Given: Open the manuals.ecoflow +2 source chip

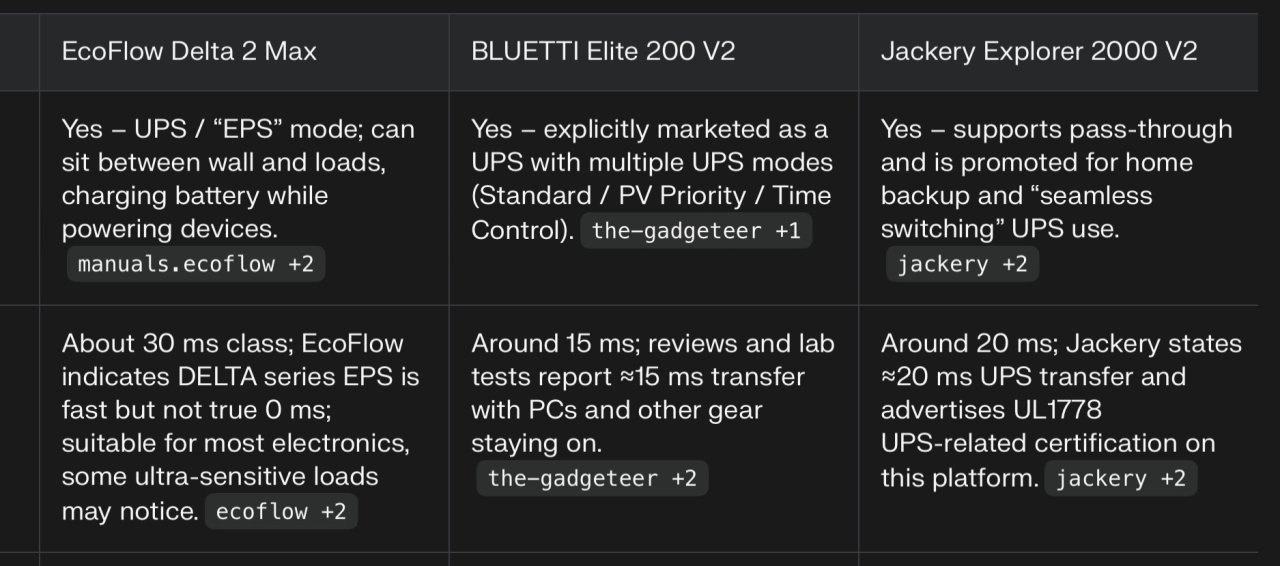Looking at the screenshot, I should tap(195, 265).
